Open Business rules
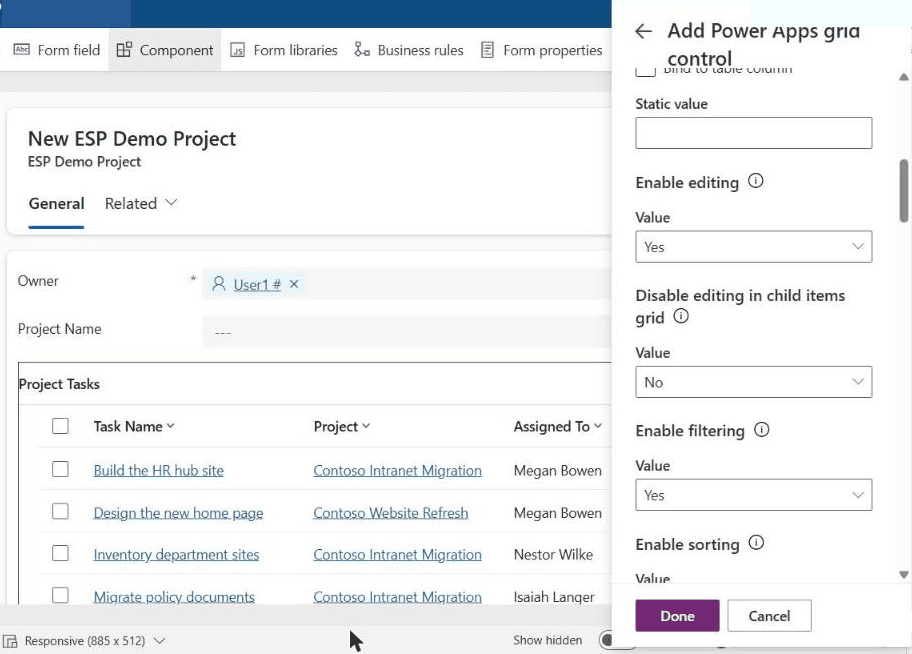This screenshot has height=654, width=912. click(x=409, y=50)
